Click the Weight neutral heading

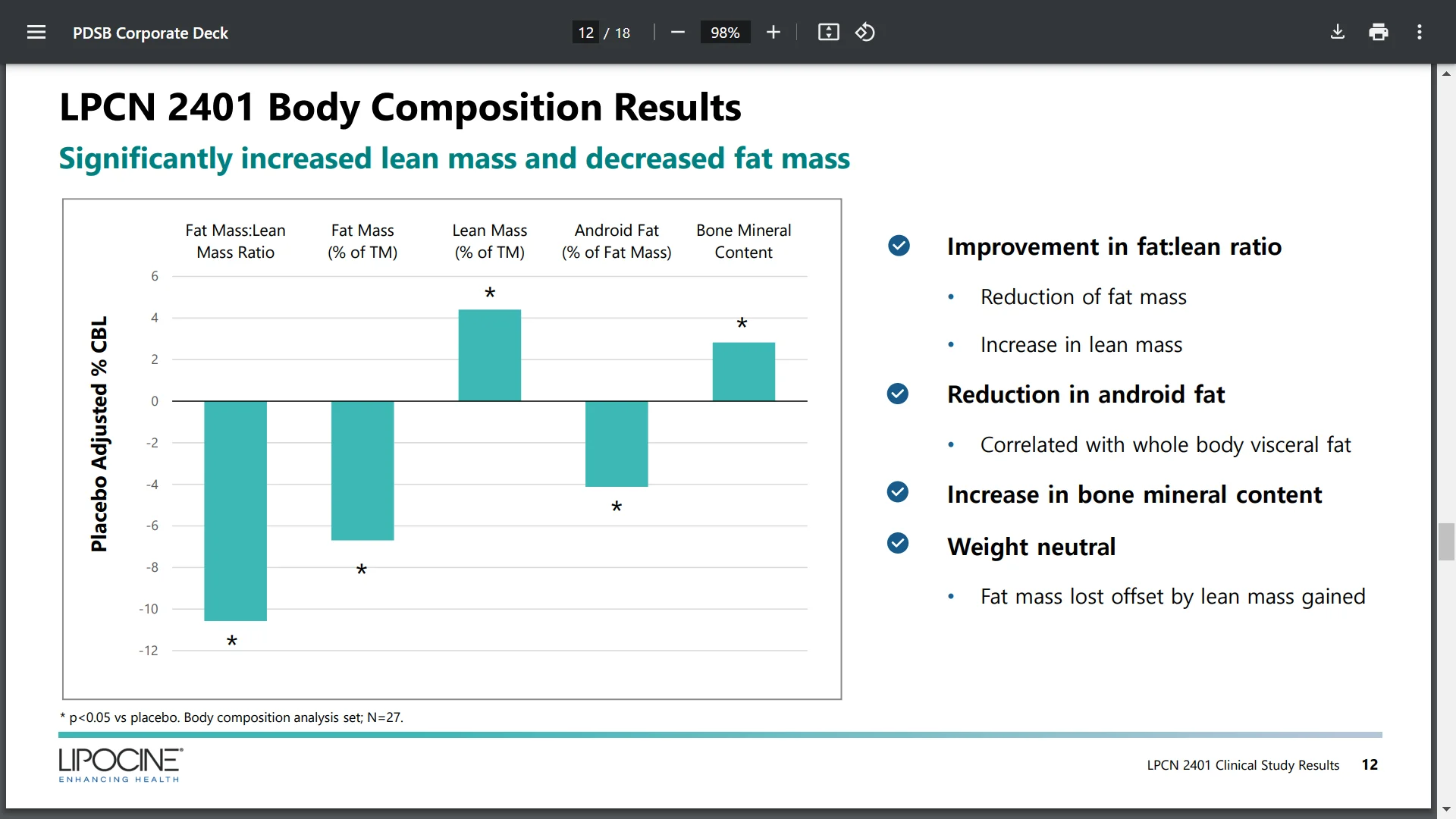(x=1031, y=548)
